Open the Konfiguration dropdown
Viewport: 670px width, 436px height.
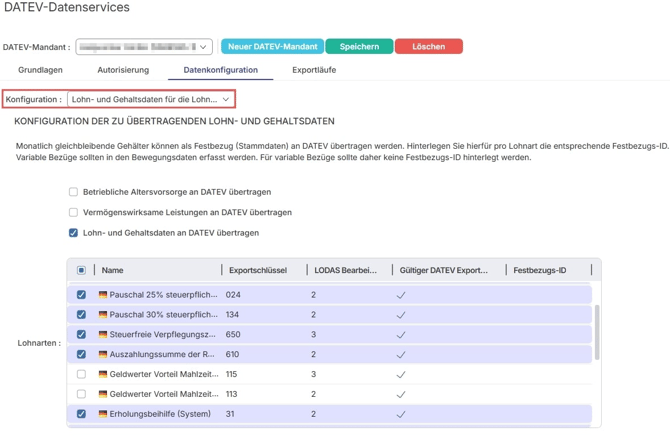[x=151, y=99]
